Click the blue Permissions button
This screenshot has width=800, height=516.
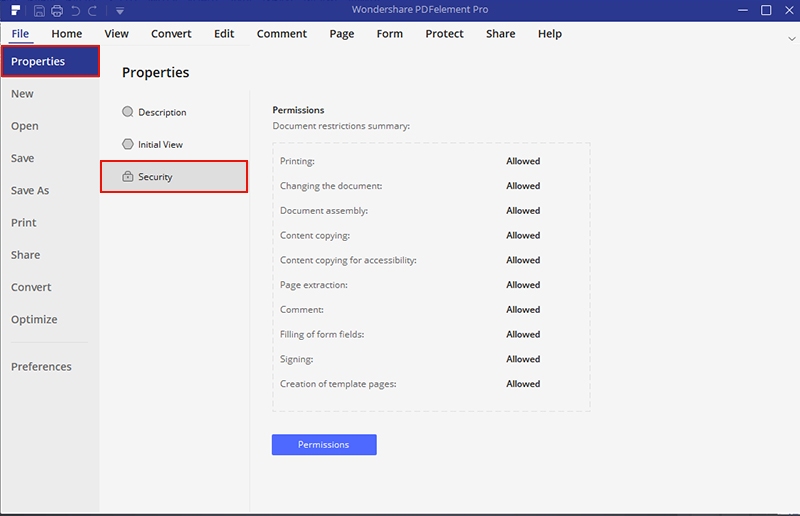[x=324, y=445]
